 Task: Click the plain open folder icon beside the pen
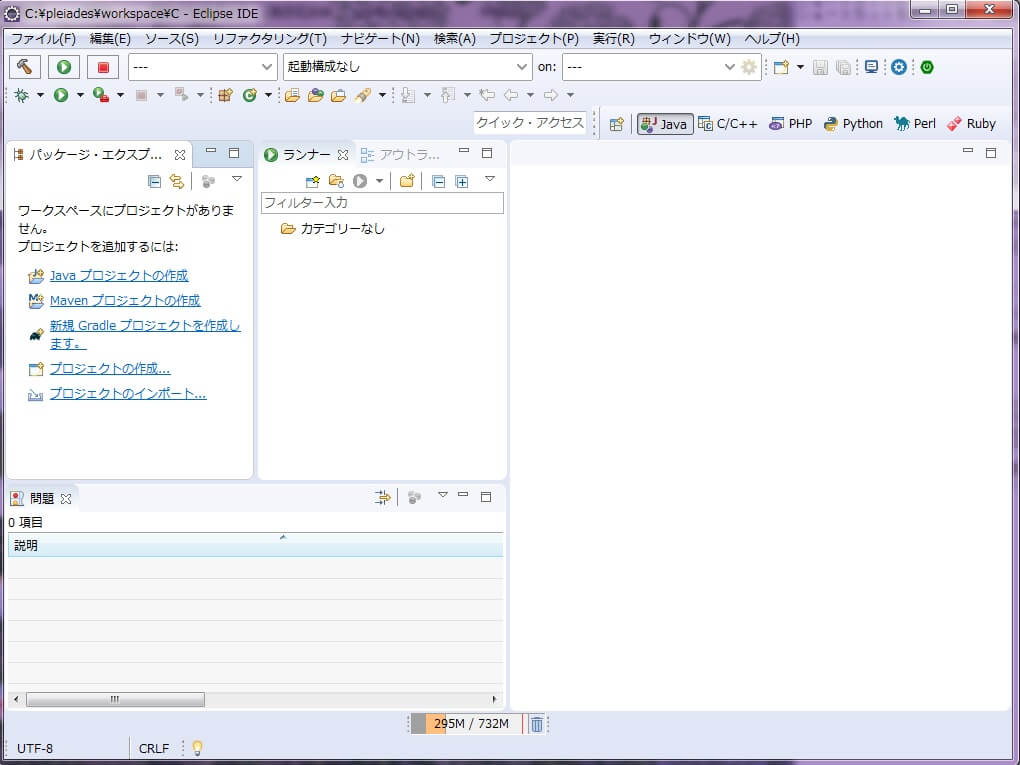pos(338,96)
